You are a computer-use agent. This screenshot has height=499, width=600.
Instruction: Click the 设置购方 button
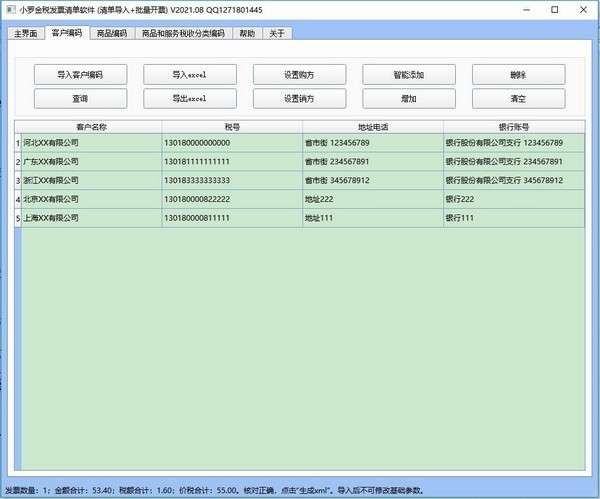pyautogui.click(x=299, y=75)
